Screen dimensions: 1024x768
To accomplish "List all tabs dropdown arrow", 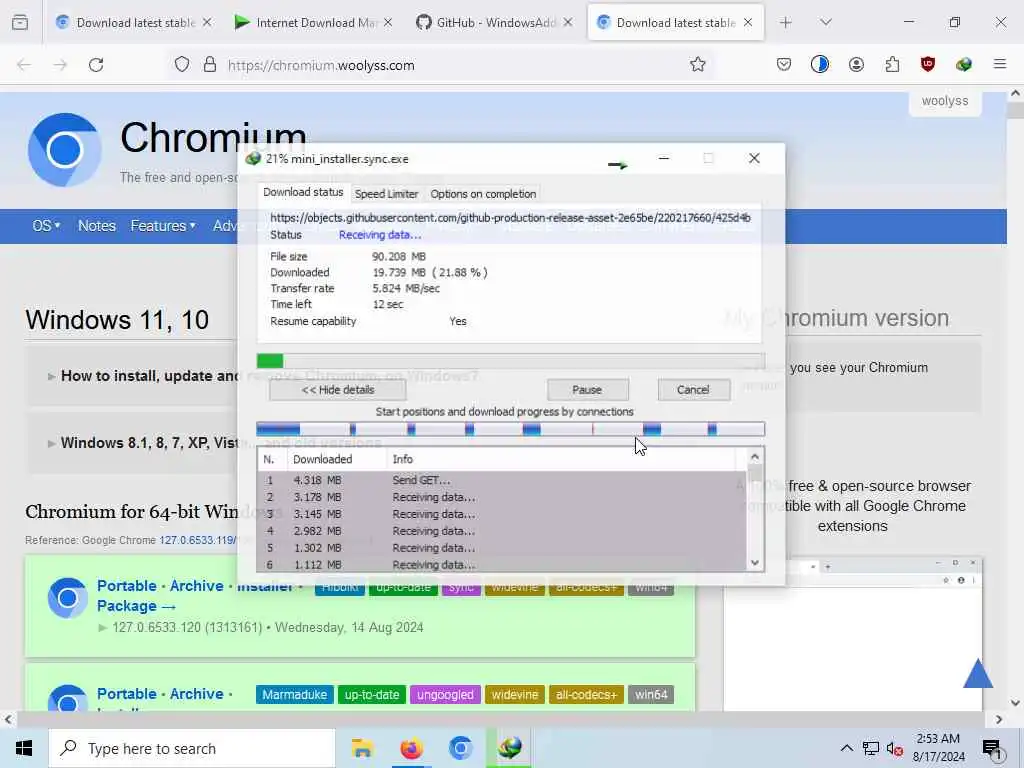I will pos(825,22).
